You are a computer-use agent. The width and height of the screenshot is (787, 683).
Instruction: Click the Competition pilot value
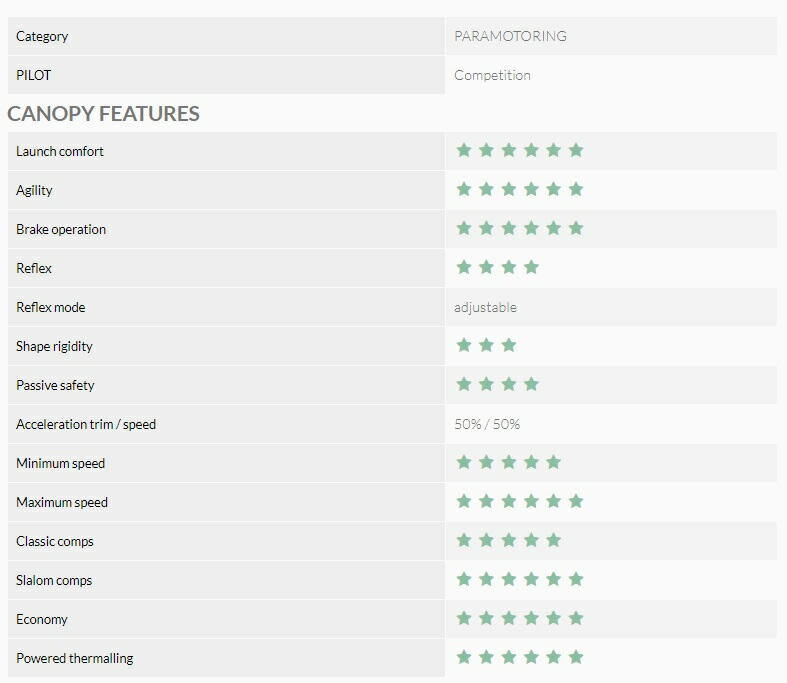pyautogui.click(x=492, y=75)
